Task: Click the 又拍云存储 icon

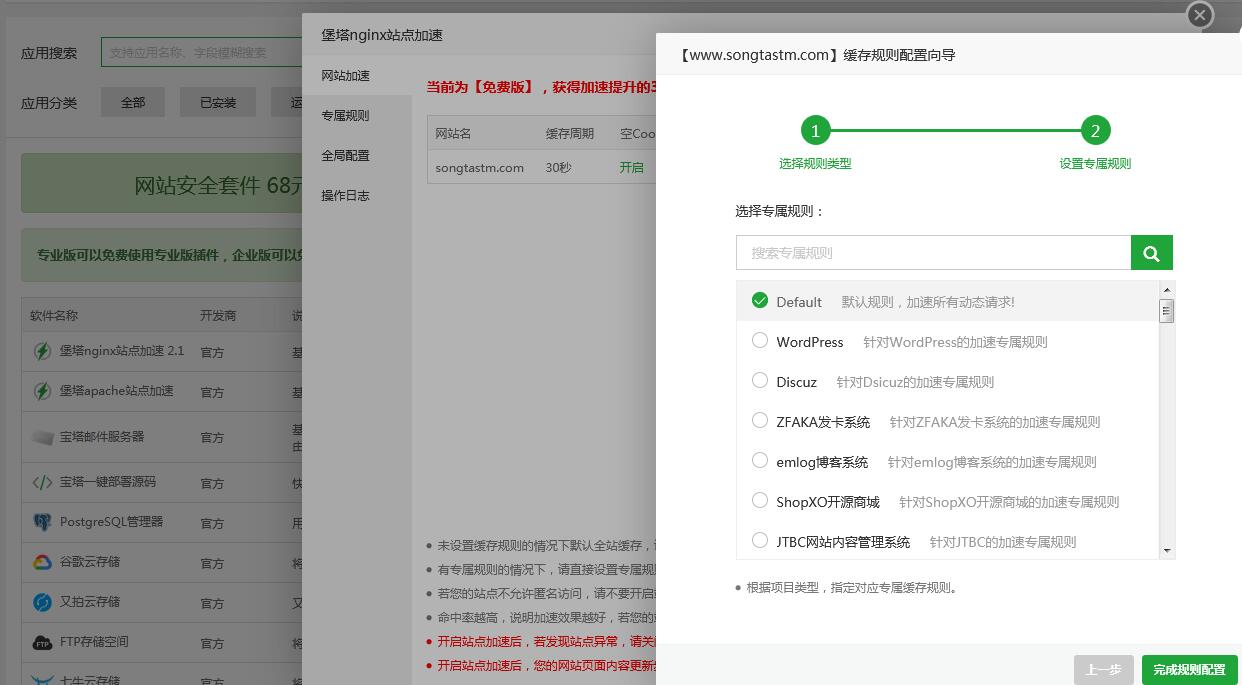Action: coord(42,602)
